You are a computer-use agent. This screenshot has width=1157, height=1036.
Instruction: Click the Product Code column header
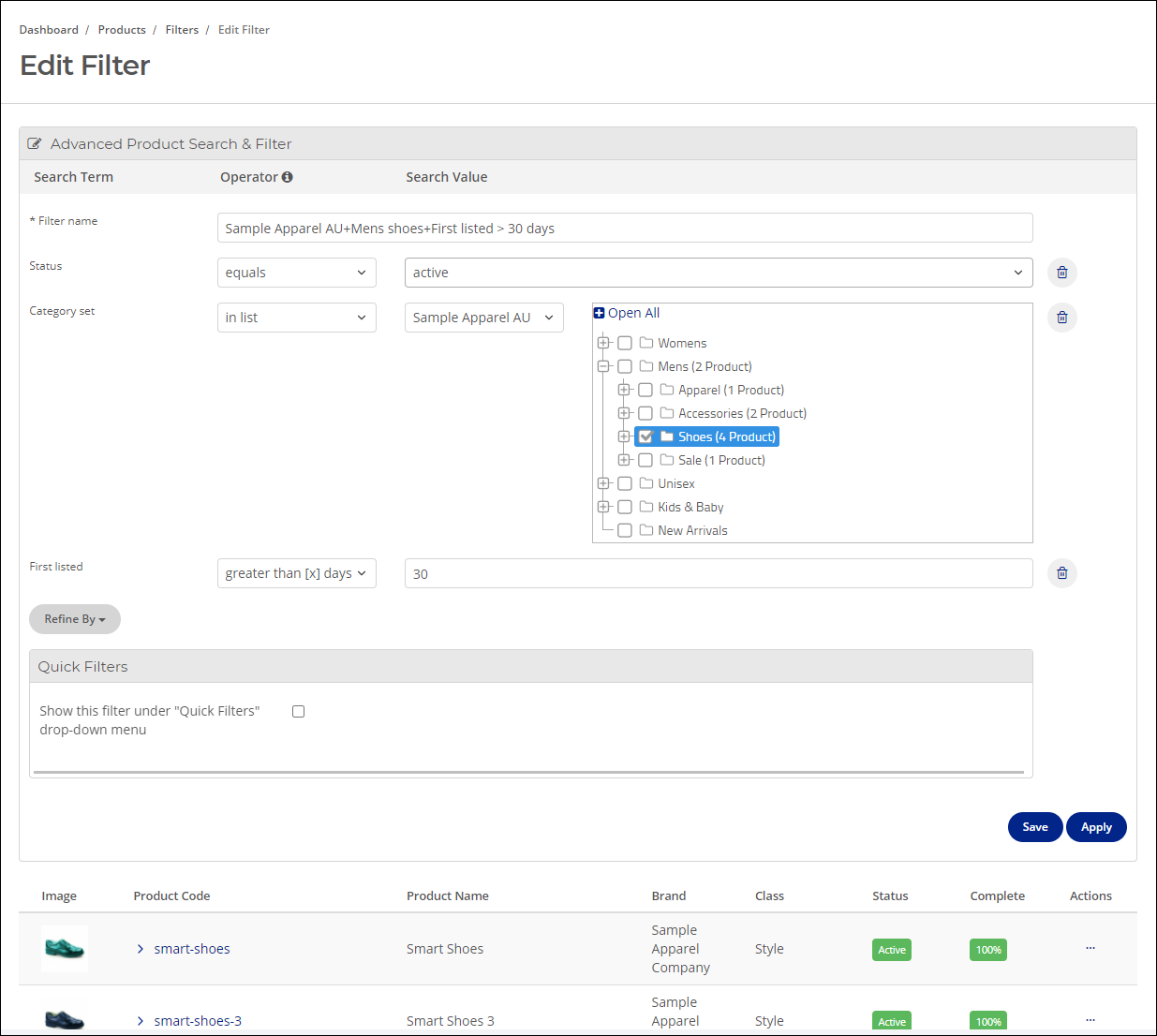point(171,896)
